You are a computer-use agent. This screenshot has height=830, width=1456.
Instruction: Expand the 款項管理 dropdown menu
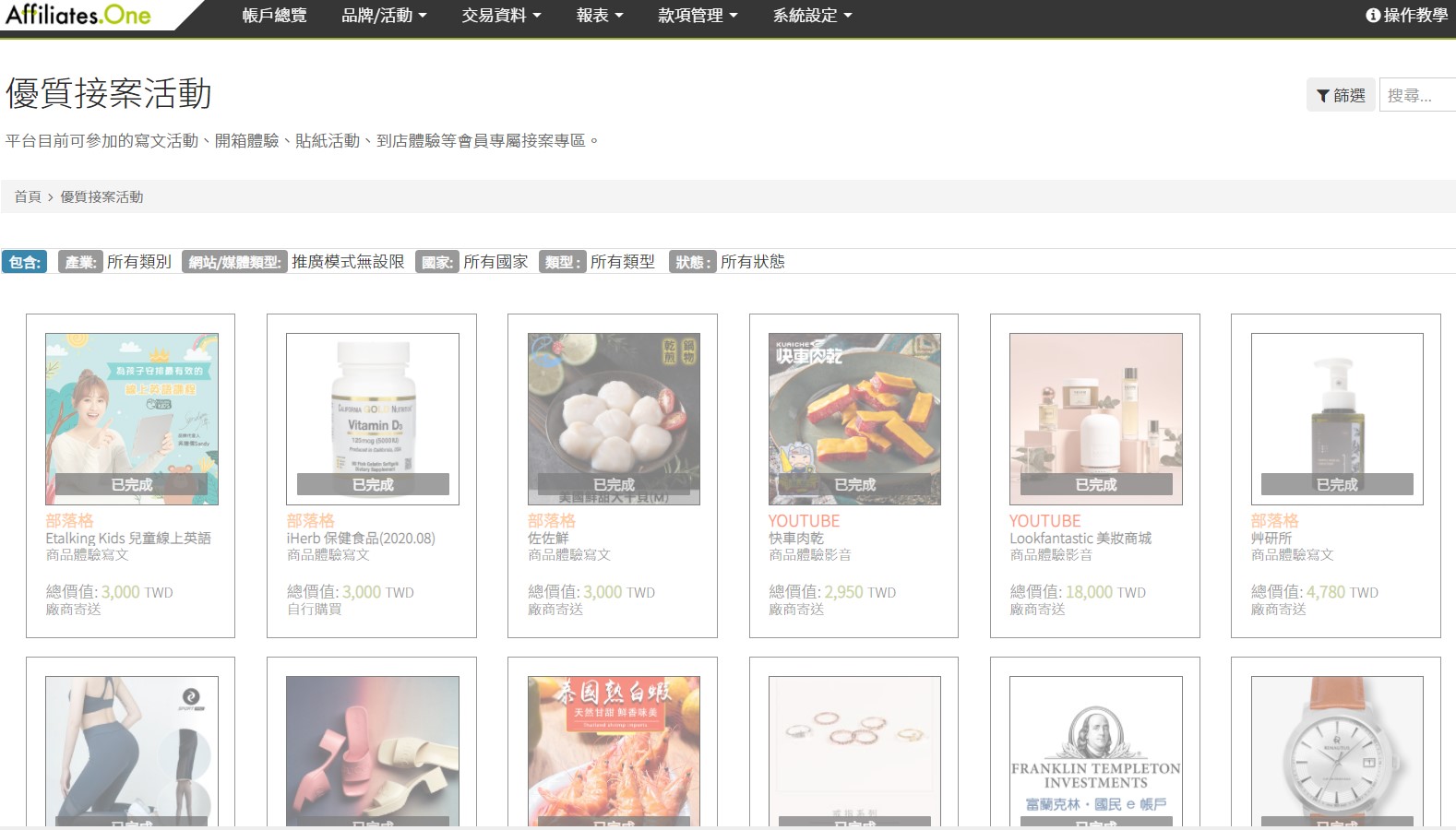pos(698,16)
